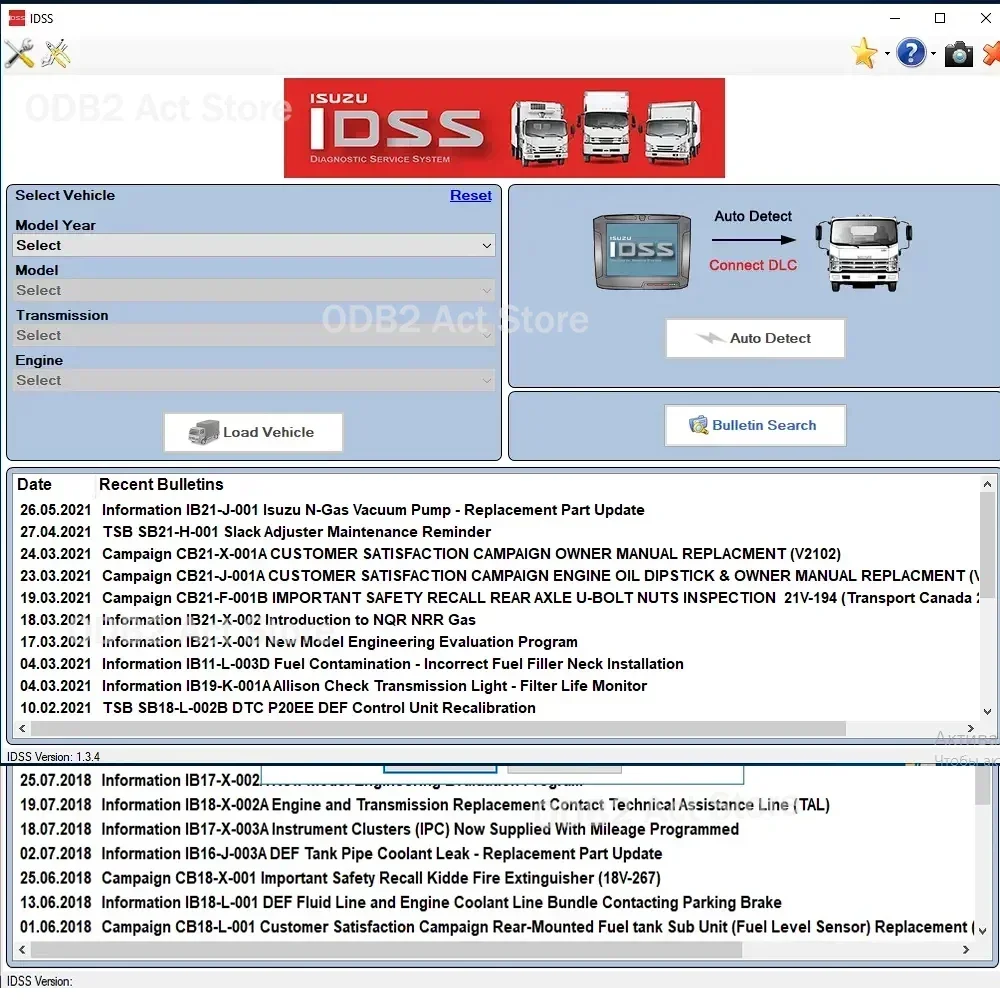Click the Date column header
Viewport: 1000px width, 1000px height.
pos(34,485)
